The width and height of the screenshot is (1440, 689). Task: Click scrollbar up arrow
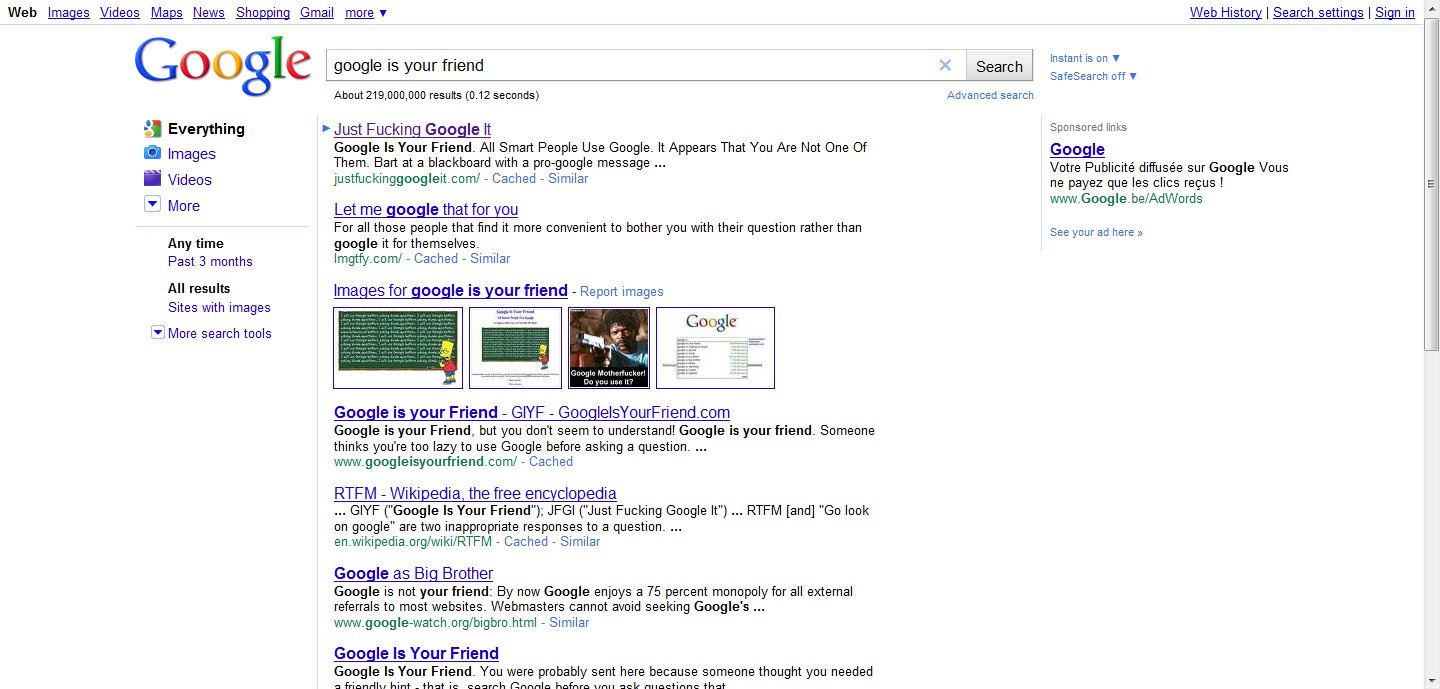click(1431, 9)
